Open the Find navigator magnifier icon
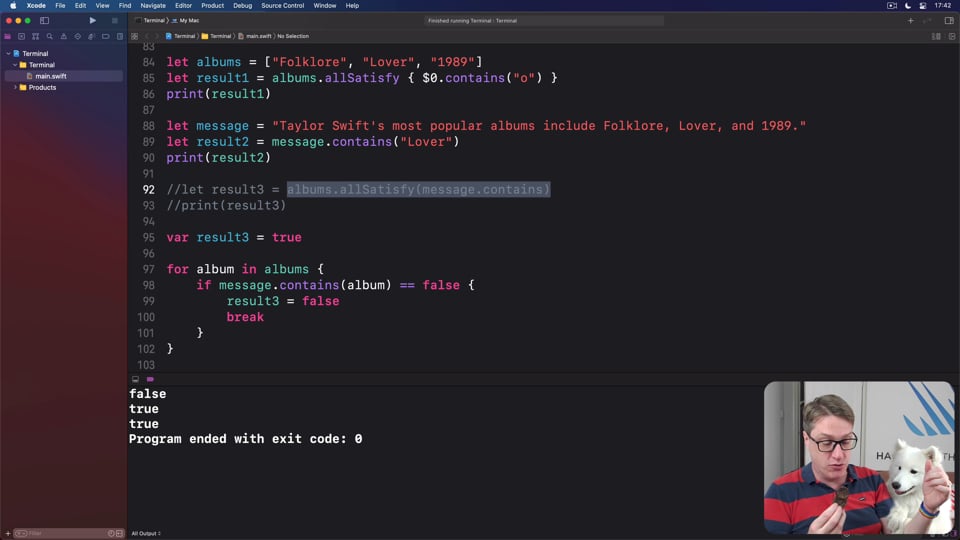960x540 pixels. click(50, 36)
